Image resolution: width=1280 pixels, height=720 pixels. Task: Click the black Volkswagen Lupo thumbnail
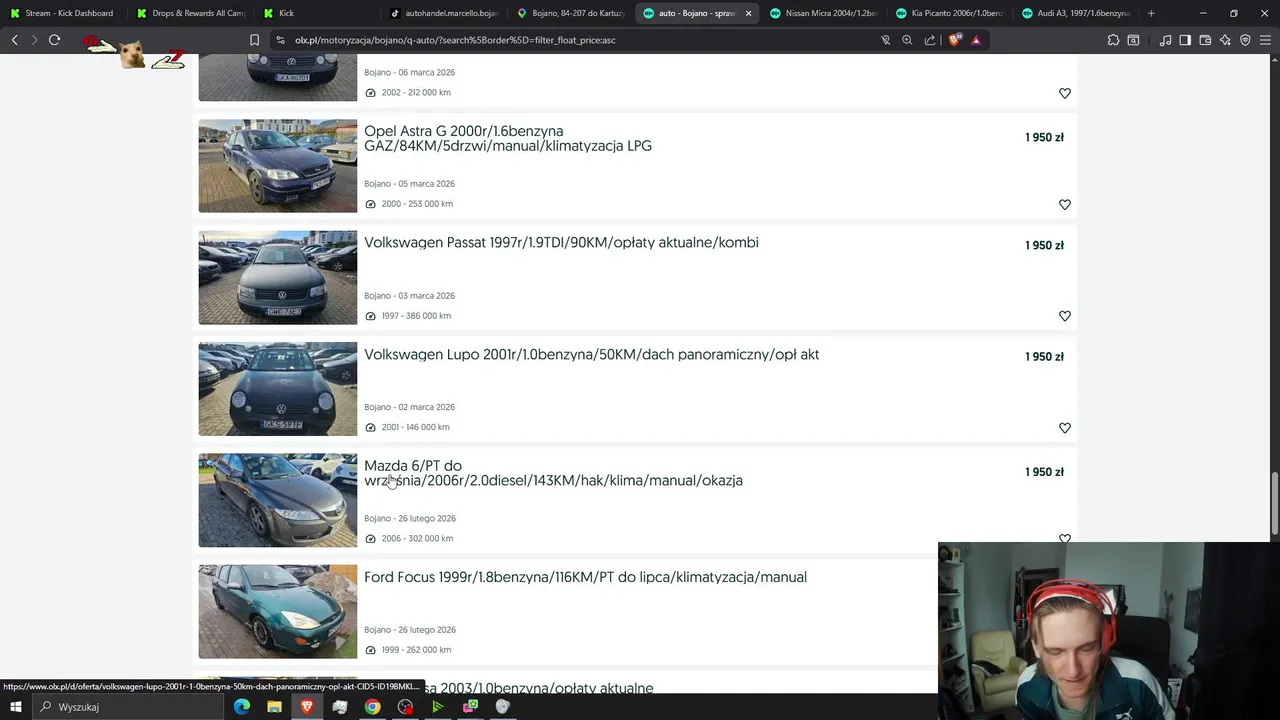[277, 389]
